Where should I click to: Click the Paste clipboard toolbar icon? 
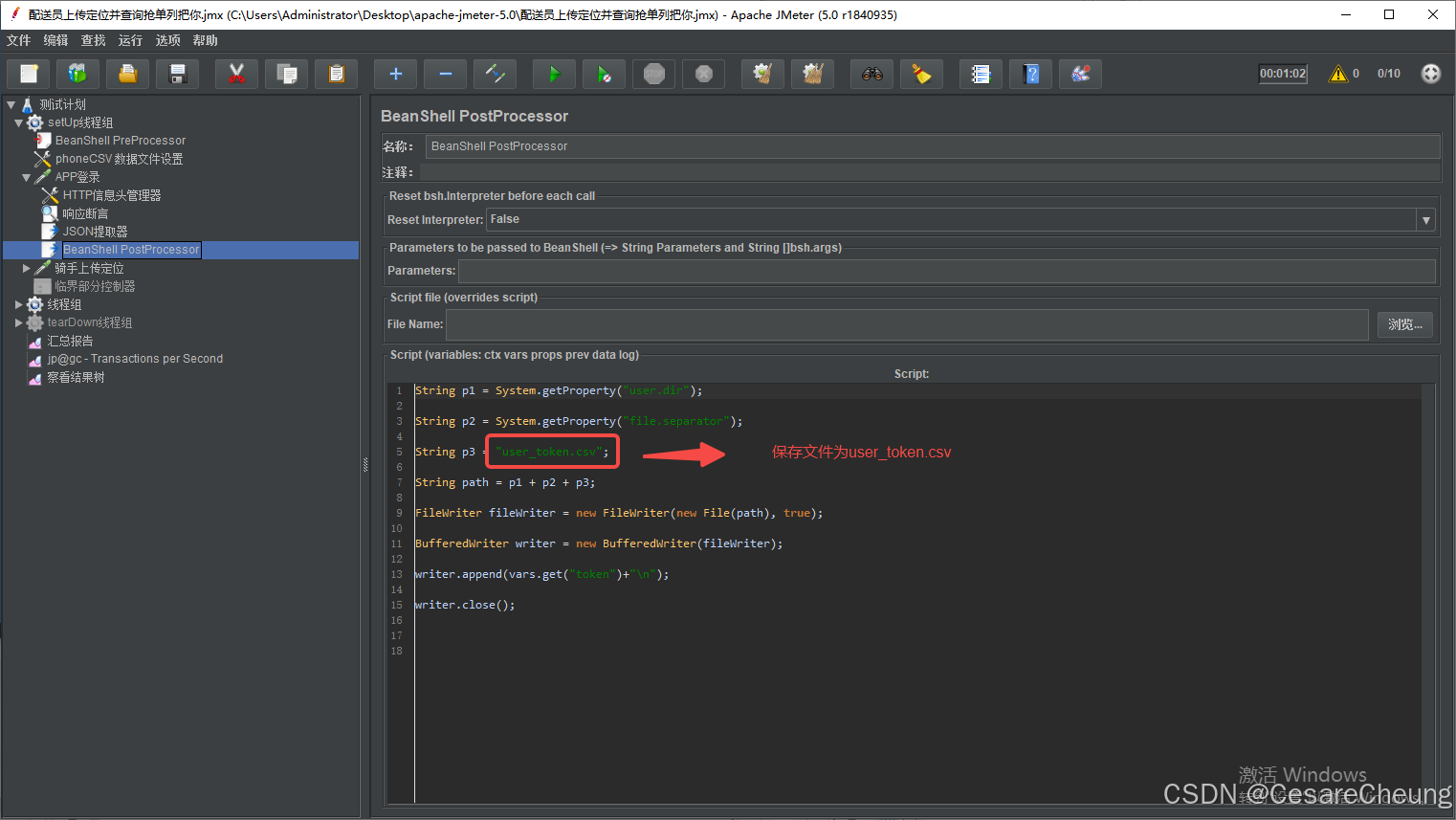click(x=336, y=74)
